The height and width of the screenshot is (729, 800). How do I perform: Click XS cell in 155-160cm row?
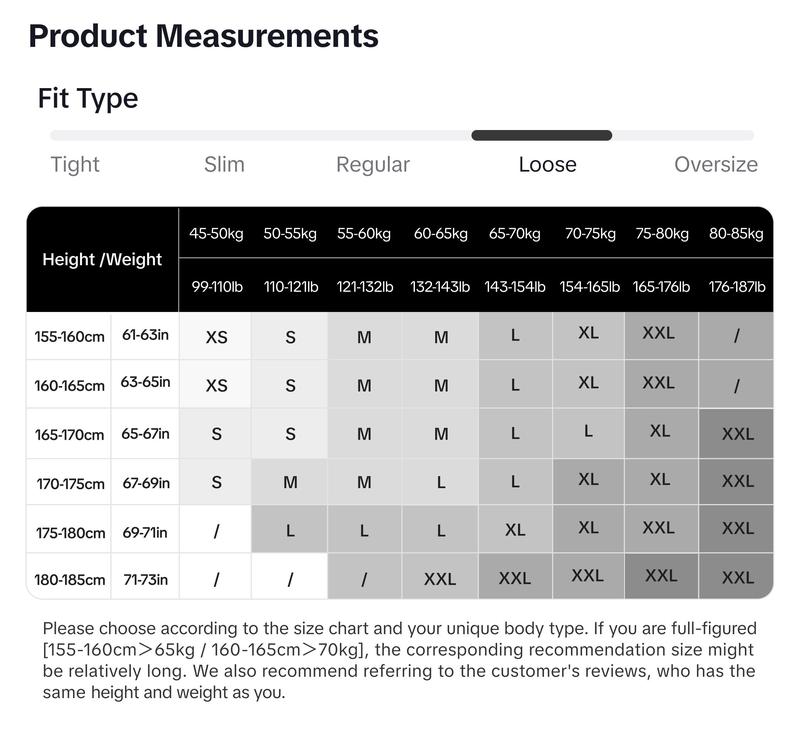tap(216, 337)
